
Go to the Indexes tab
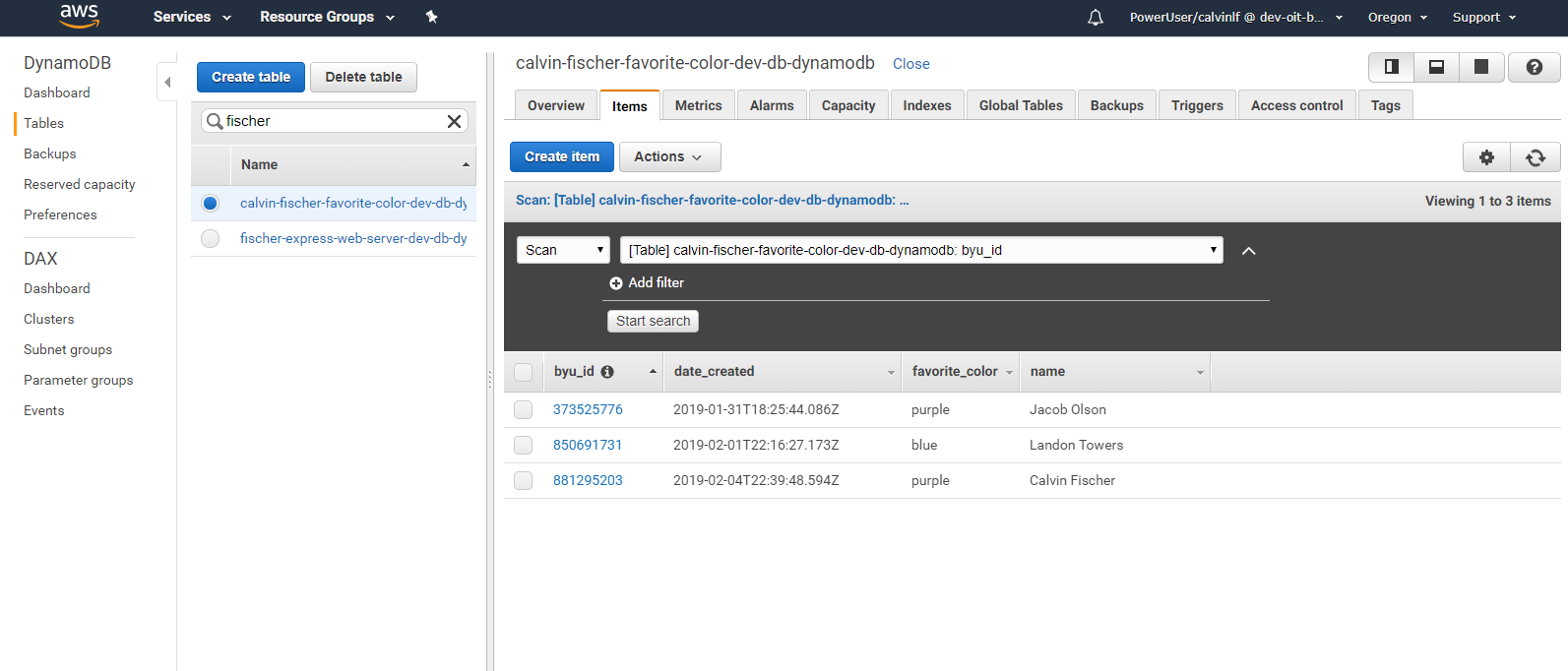point(927,105)
